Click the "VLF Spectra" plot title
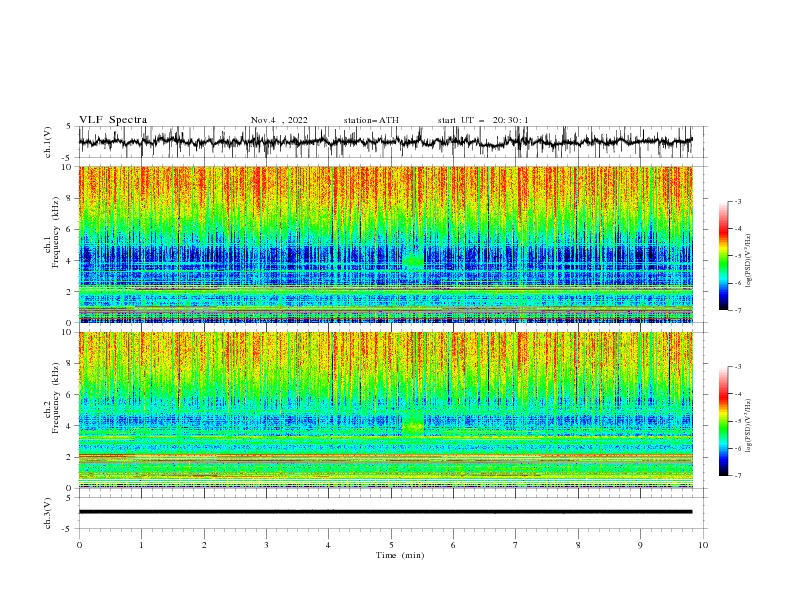The height and width of the screenshot is (612, 792). pyautogui.click(x=113, y=120)
